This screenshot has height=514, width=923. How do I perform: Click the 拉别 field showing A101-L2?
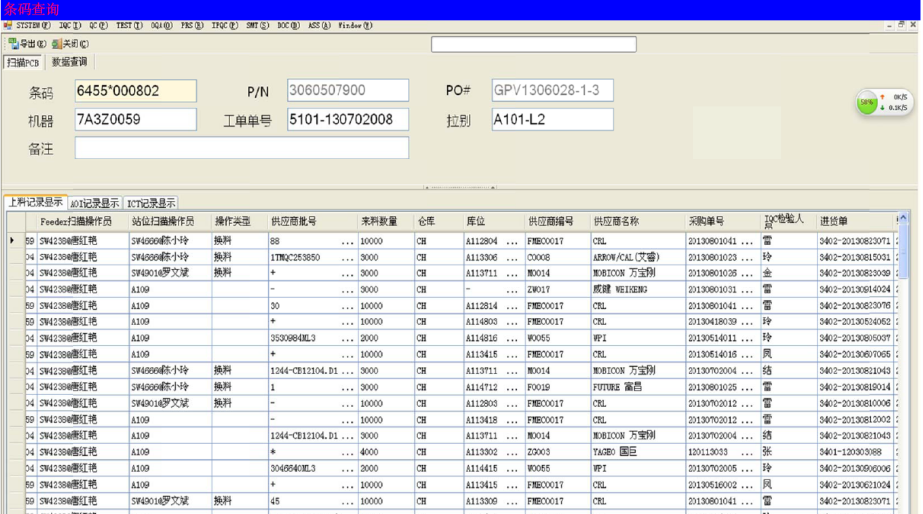tap(552, 120)
